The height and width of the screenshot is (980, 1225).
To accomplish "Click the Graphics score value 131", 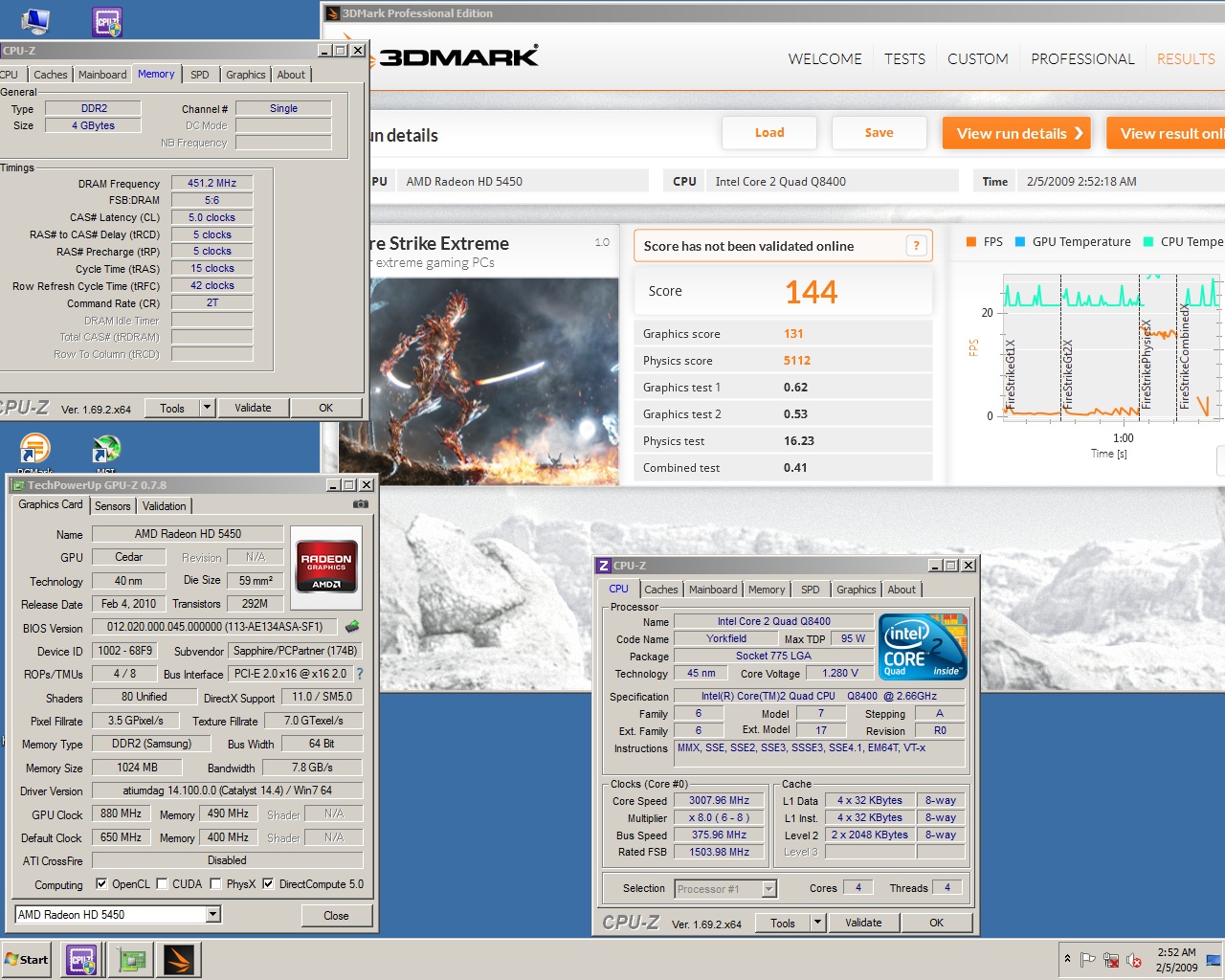I will coord(793,334).
